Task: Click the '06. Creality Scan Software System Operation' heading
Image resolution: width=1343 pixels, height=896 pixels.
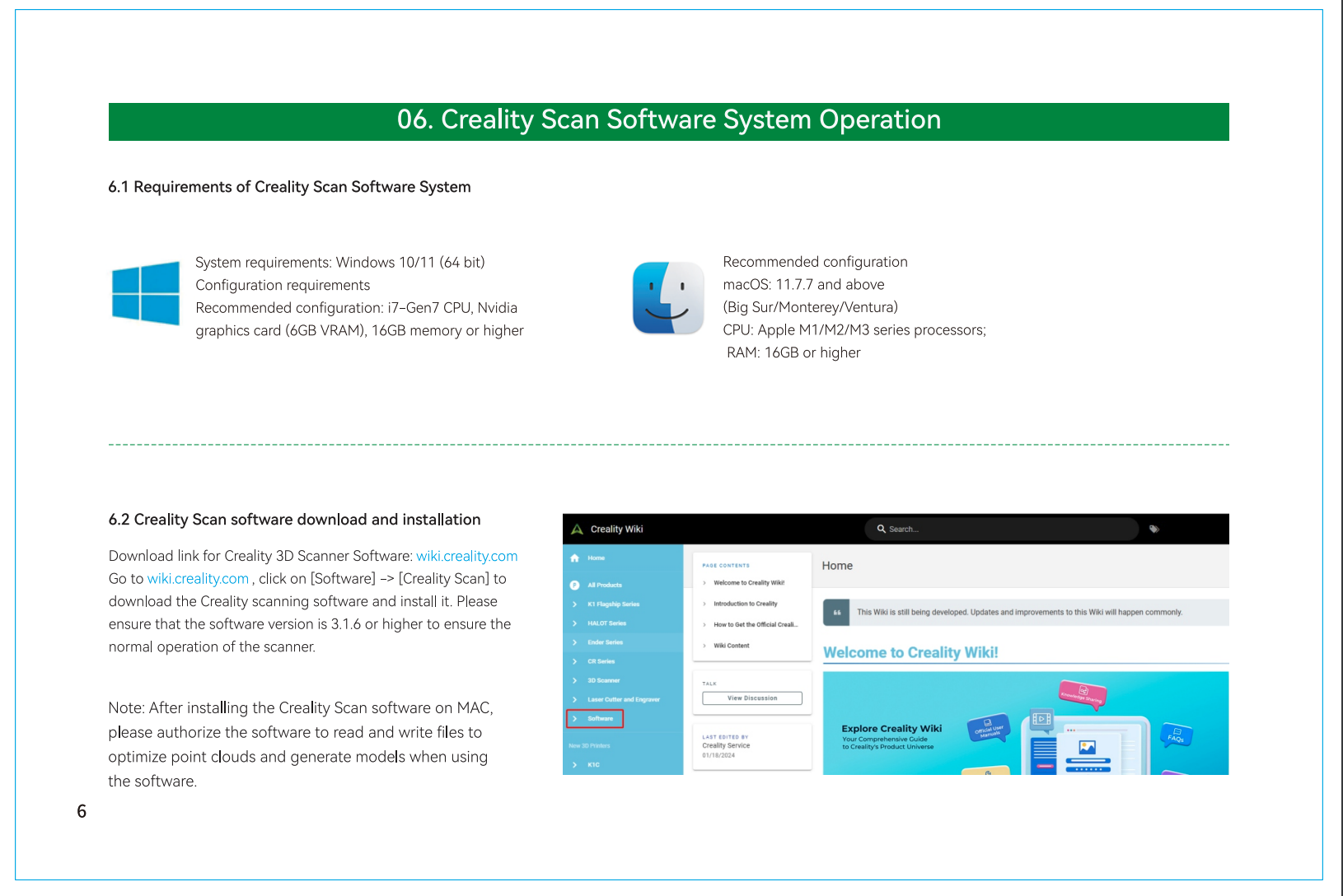Action: pos(669,120)
